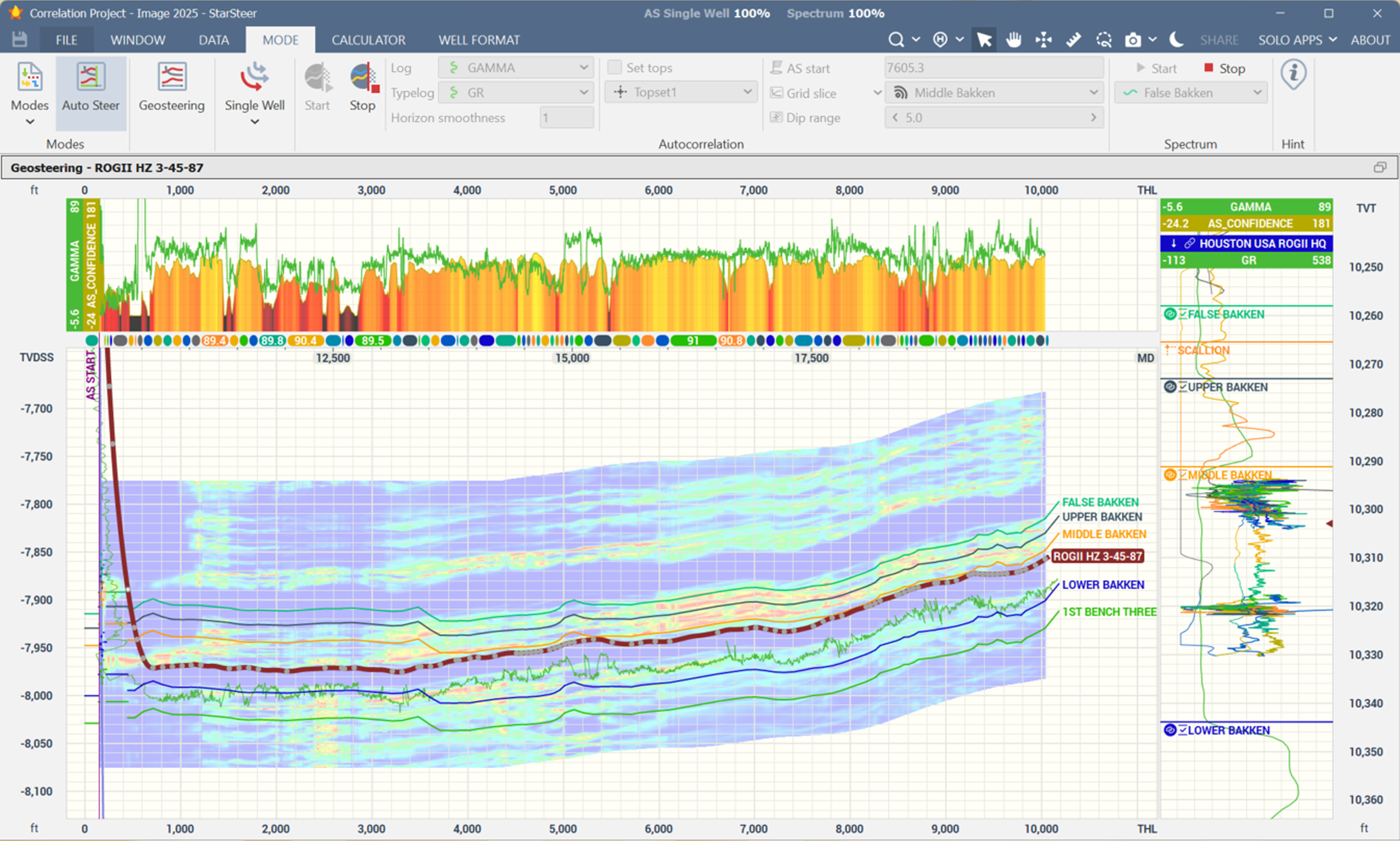Click the Spectrum Stop button
Image resolution: width=1400 pixels, height=841 pixels.
click(1224, 68)
